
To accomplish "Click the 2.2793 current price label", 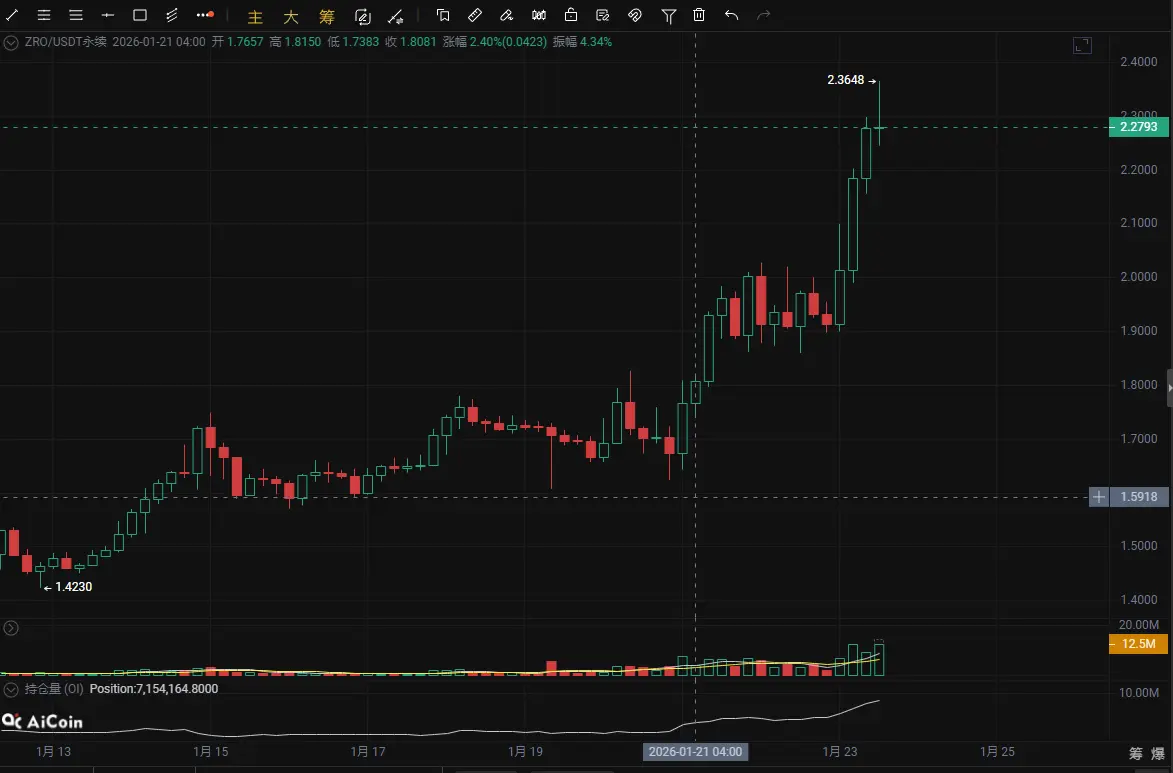I will pyautogui.click(x=1138, y=127).
